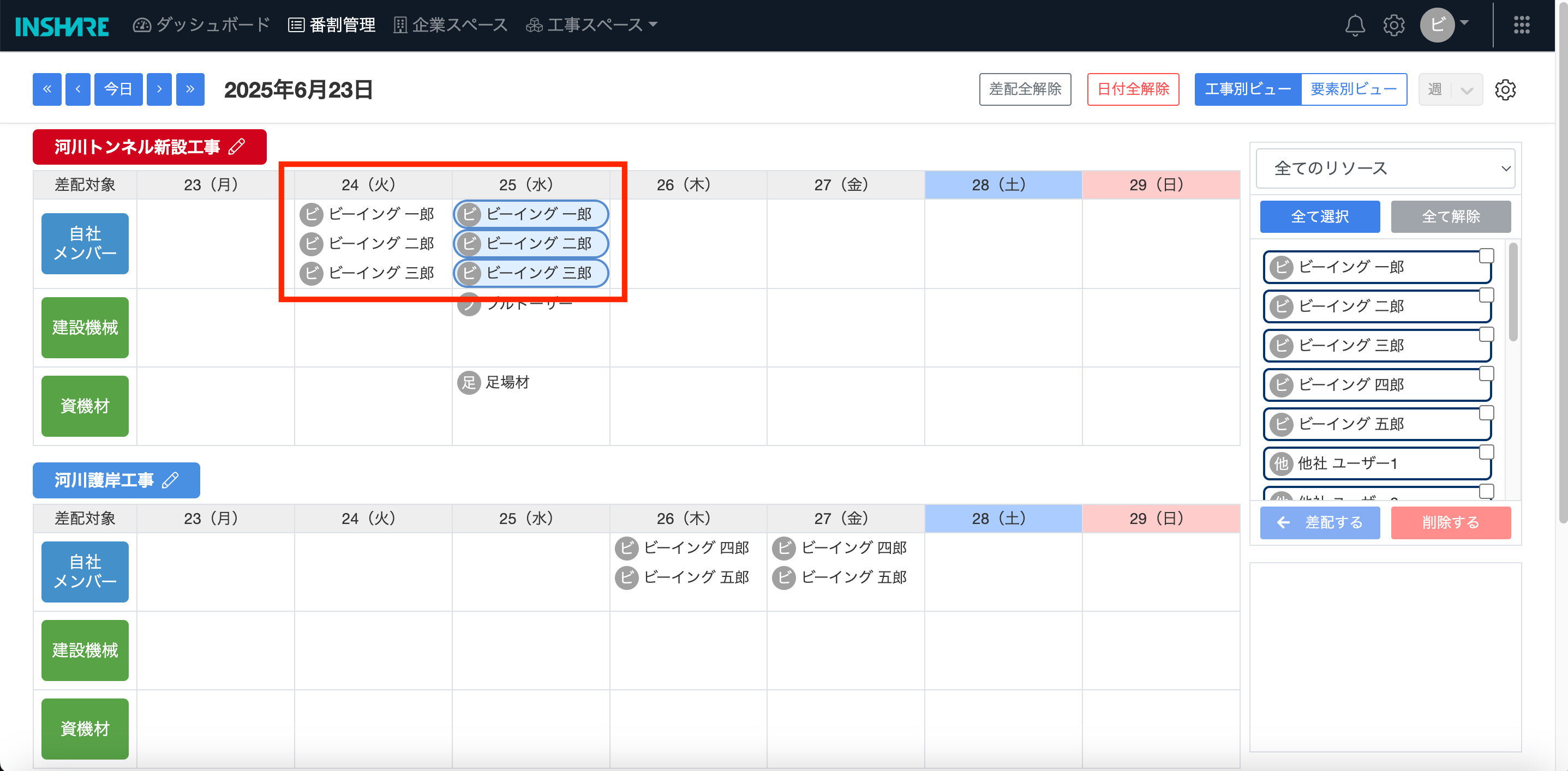Screen dimensions: 1568x771
Task: Switch to 工事別ビュー tab
Action: click(x=1248, y=89)
